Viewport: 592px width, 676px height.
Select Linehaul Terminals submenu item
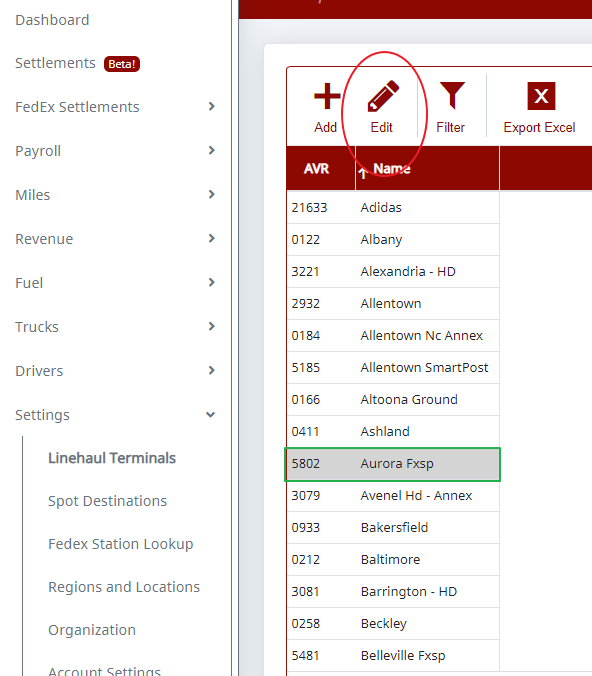112,458
